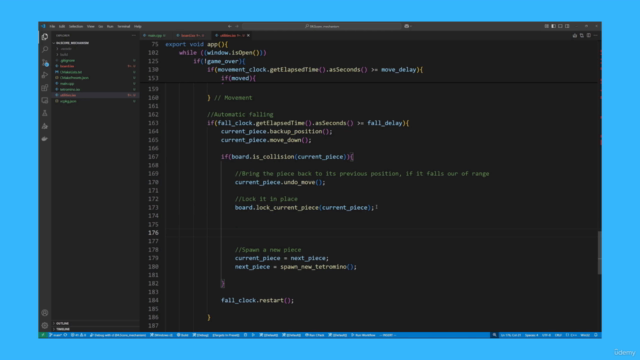640x360 pixels.
Task: Click the CMake launch play icon in status bar
Action: 253,335
